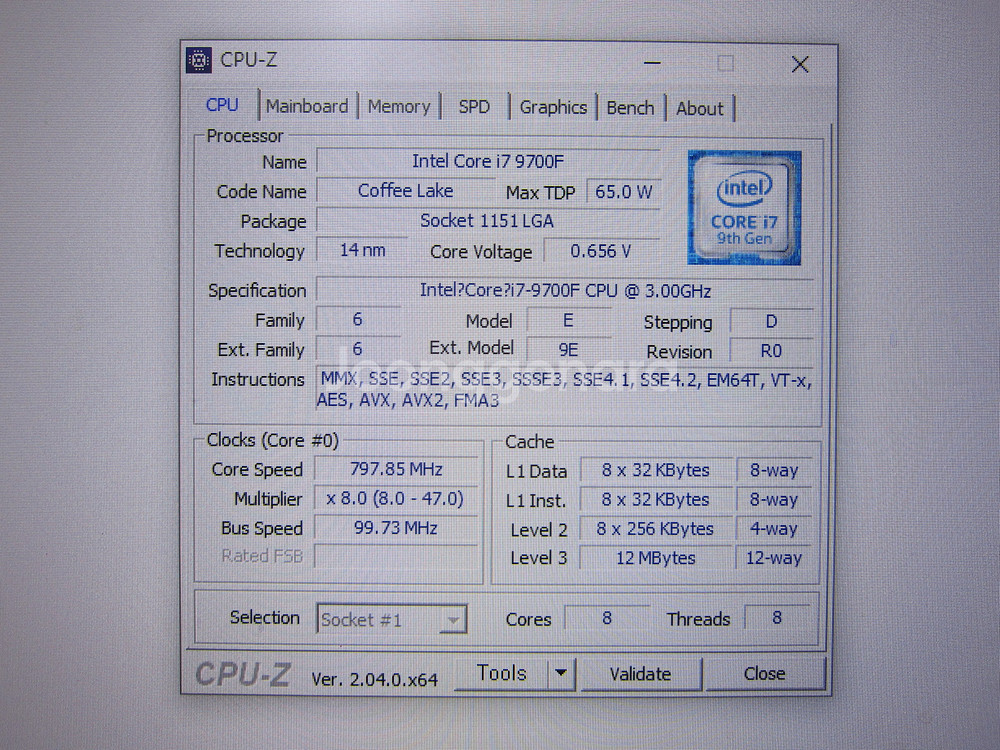Viewport: 1000px width, 750px height.
Task: Click the Core Voltage value 0.656 V
Action: [x=601, y=251]
